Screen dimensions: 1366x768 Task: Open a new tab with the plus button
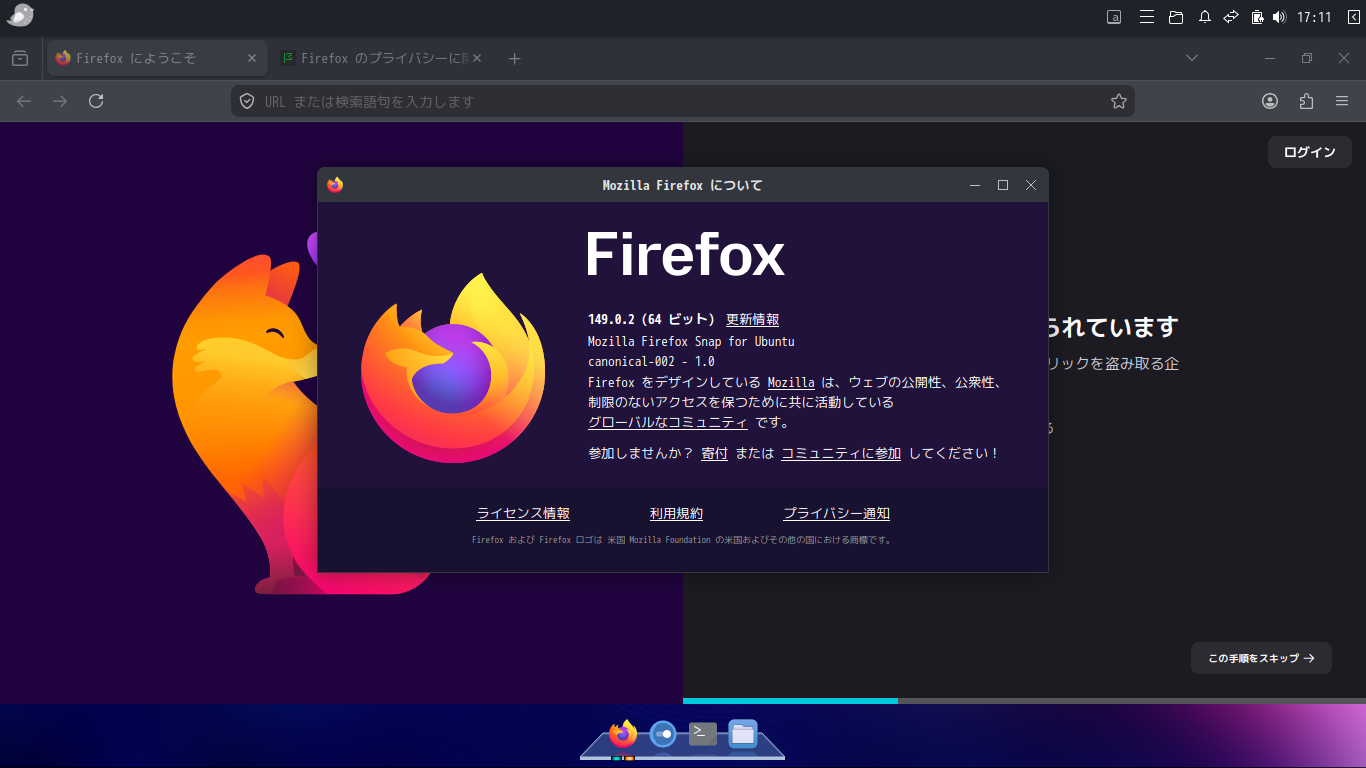tap(514, 58)
